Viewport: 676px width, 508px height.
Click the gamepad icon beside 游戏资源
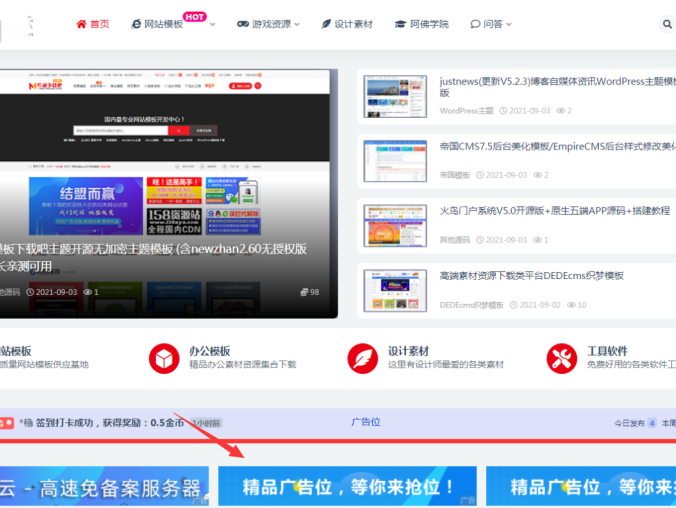pyautogui.click(x=243, y=24)
